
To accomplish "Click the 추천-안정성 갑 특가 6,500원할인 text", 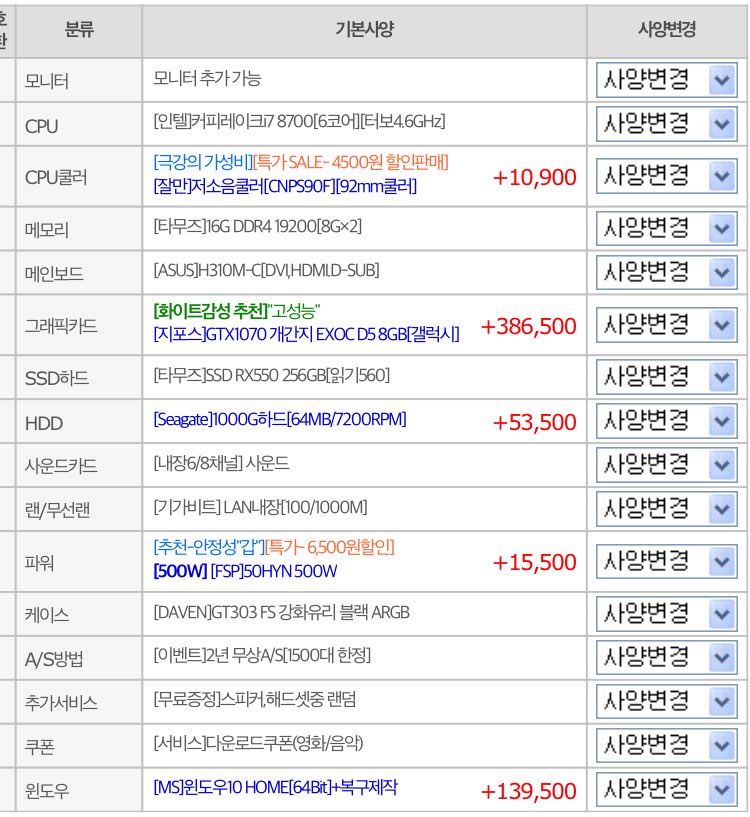I will 274,547.
